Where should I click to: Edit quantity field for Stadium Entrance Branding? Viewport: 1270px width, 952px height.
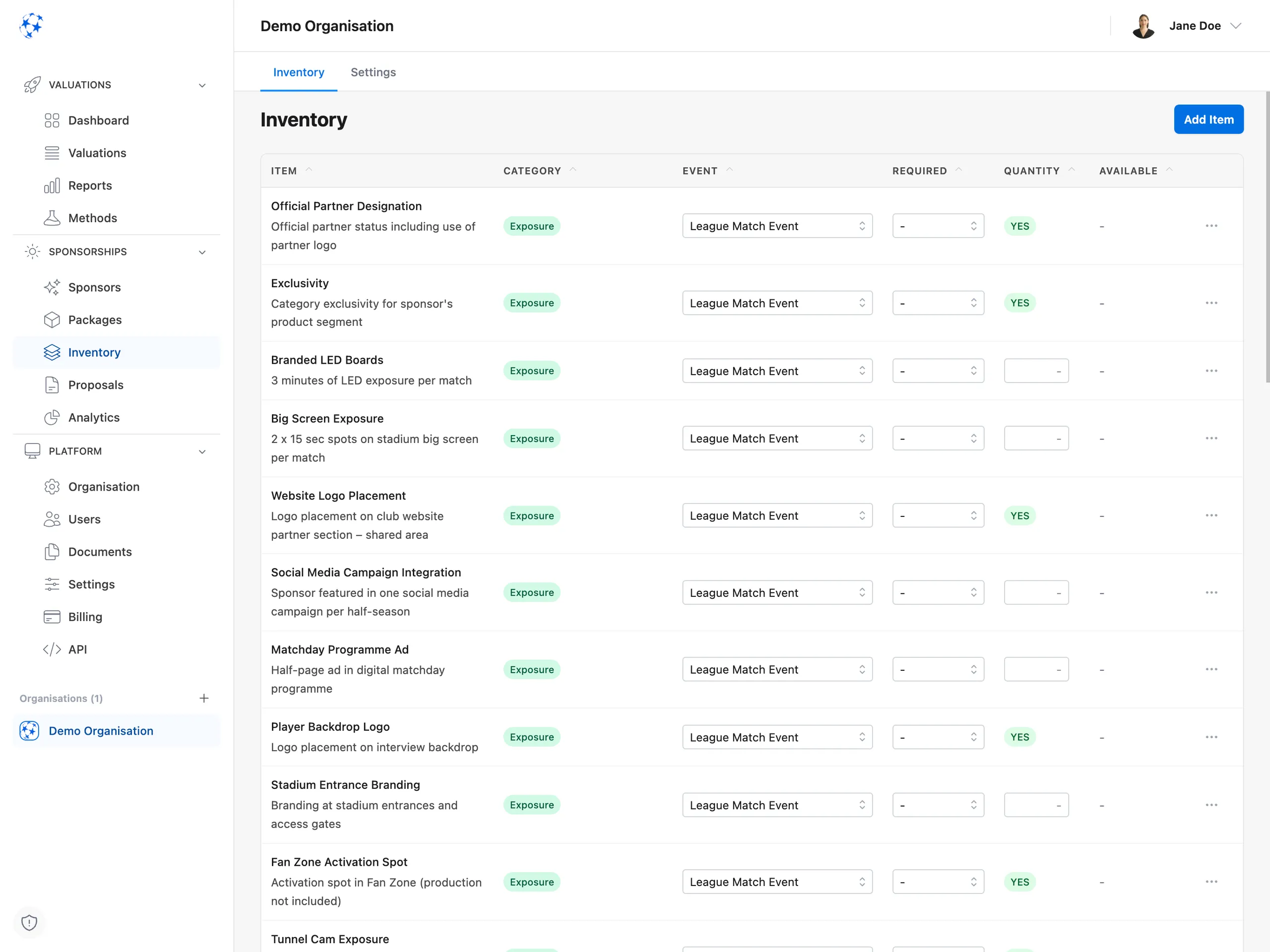(1036, 805)
